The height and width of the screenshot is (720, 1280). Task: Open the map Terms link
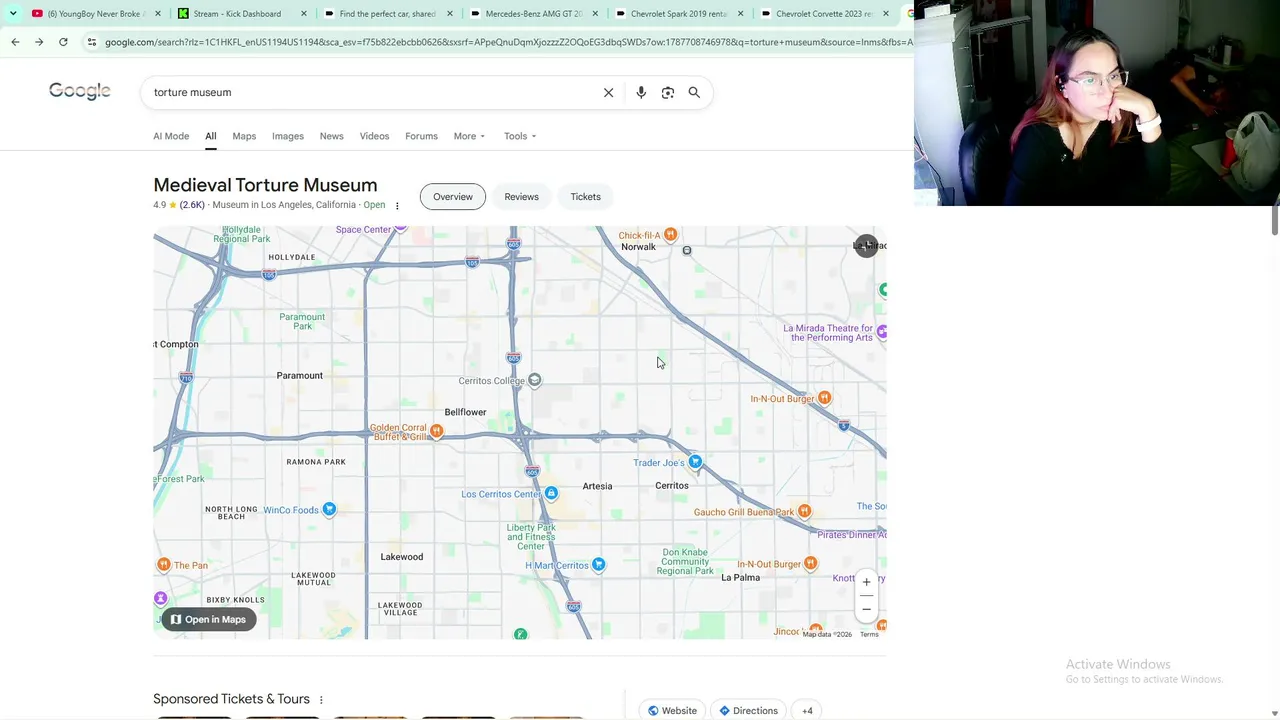coord(869,634)
